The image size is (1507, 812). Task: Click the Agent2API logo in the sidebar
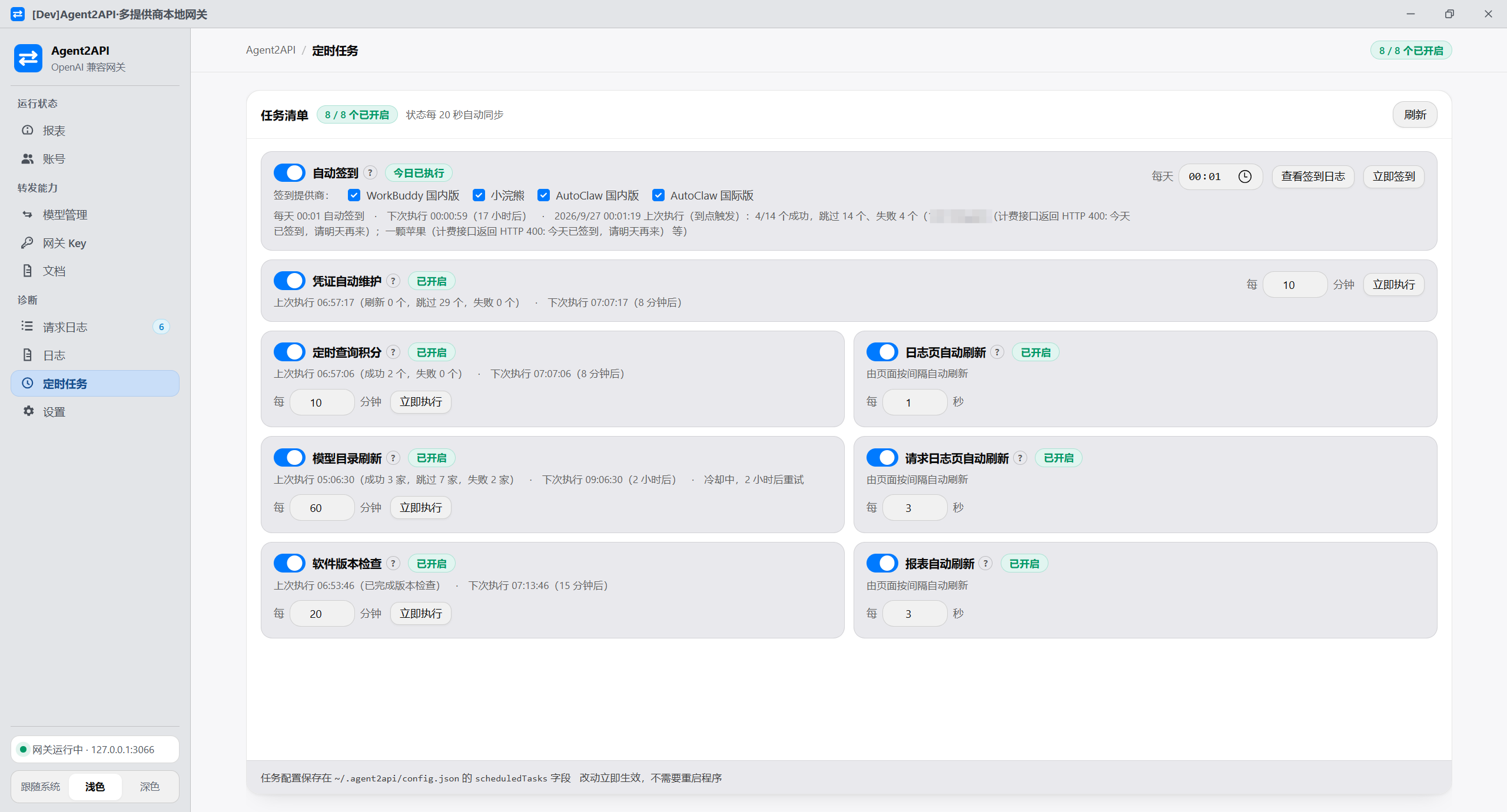pos(28,58)
